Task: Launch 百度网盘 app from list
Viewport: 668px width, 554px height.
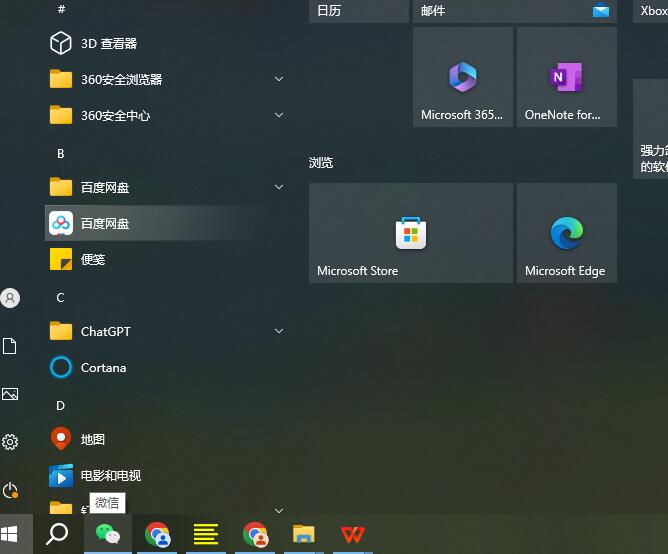Action: point(105,223)
